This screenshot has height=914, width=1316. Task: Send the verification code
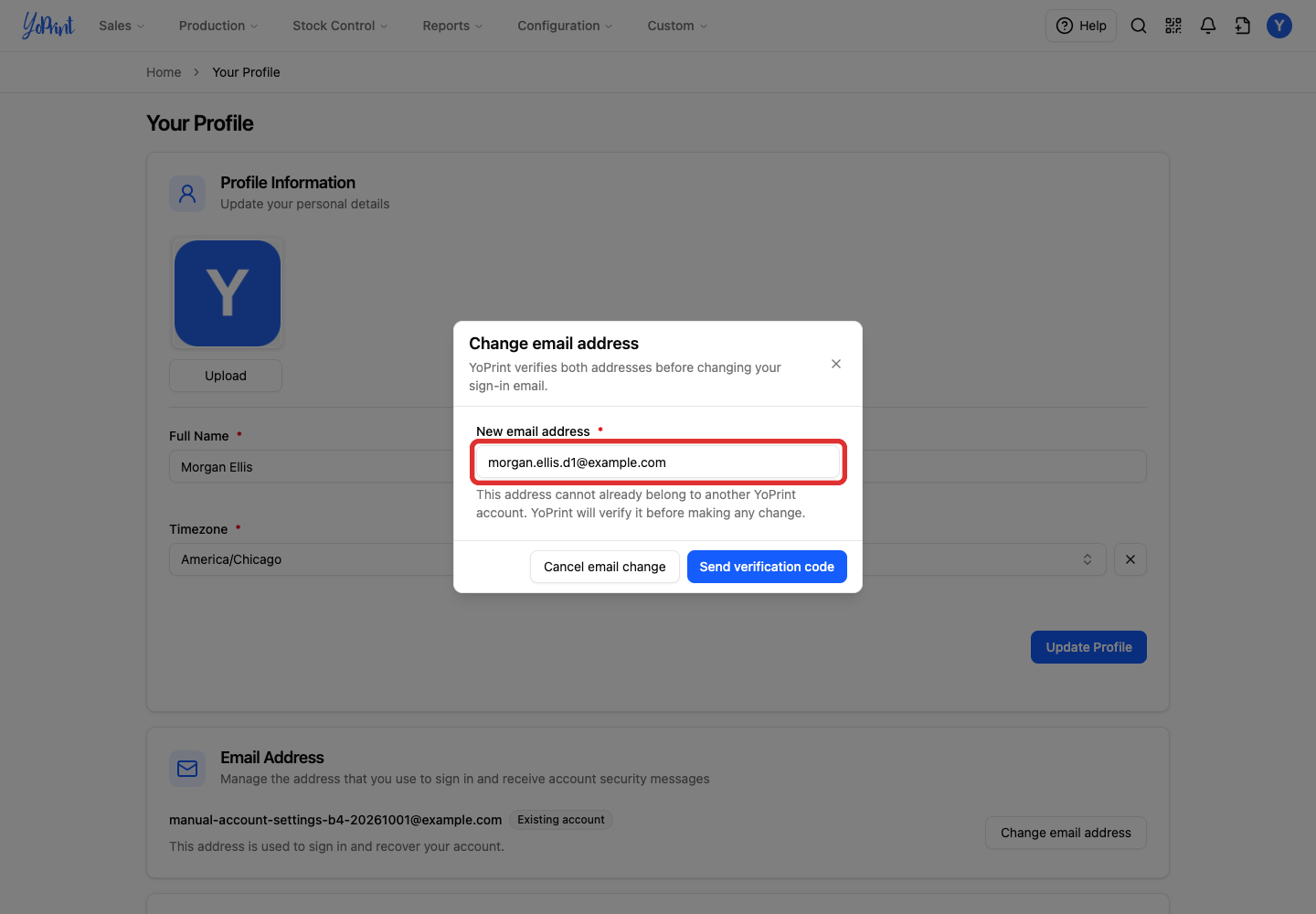[767, 567]
